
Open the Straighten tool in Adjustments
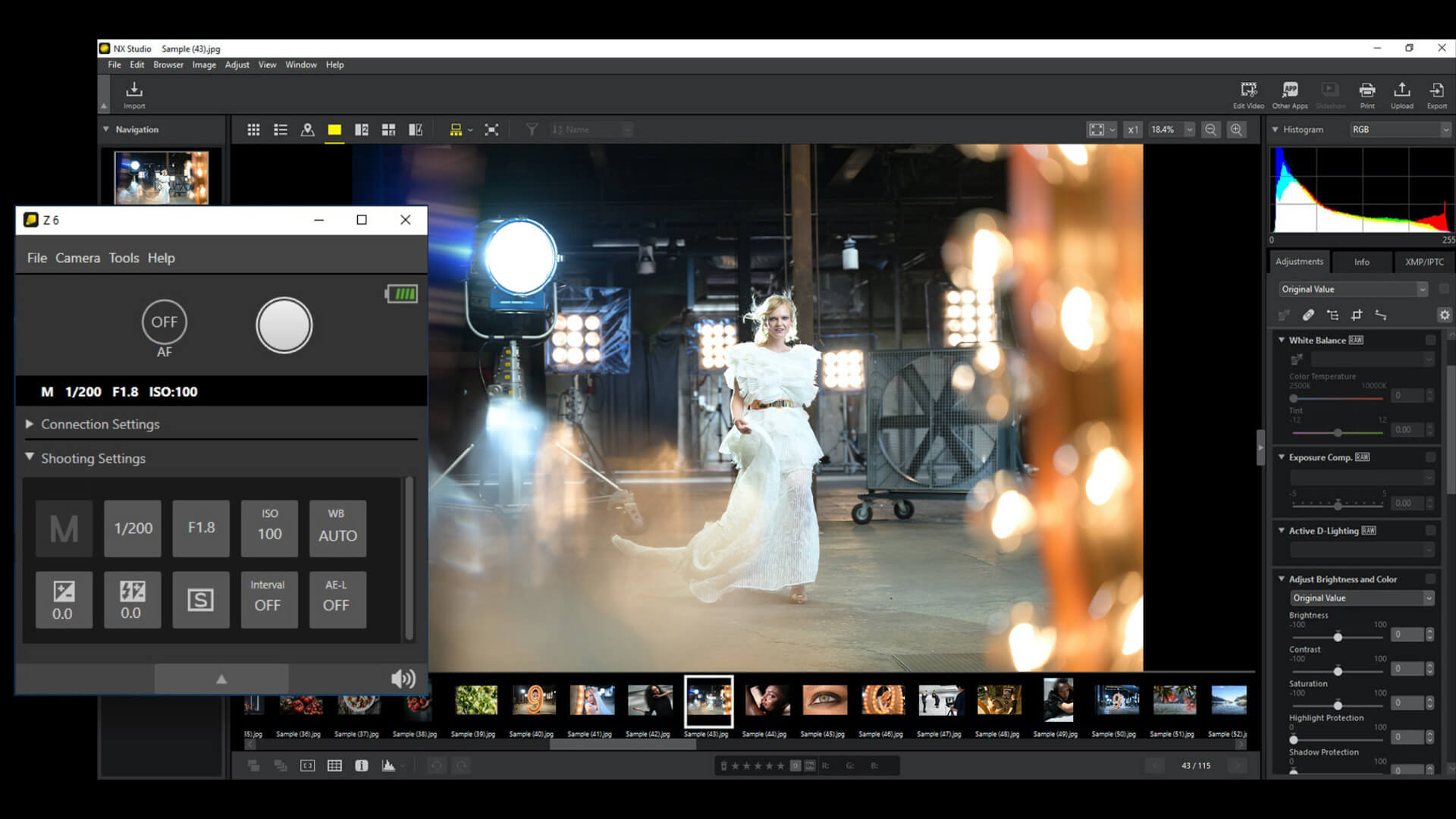[1382, 315]
